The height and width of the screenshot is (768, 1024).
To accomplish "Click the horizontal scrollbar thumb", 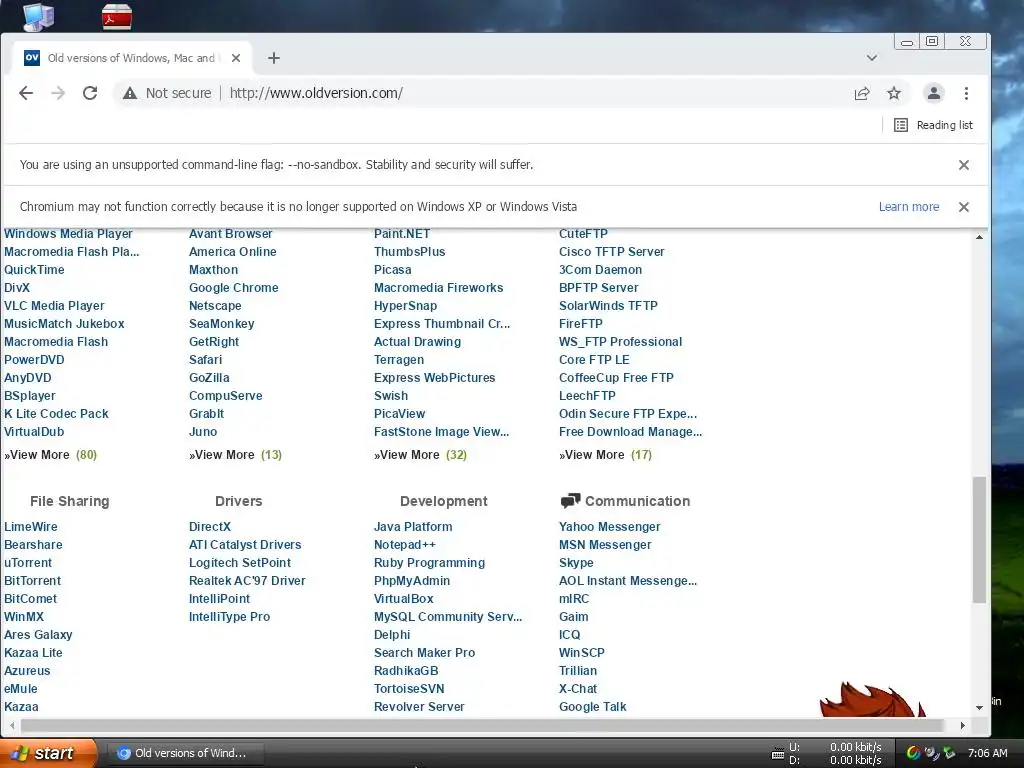I will 483,725.
